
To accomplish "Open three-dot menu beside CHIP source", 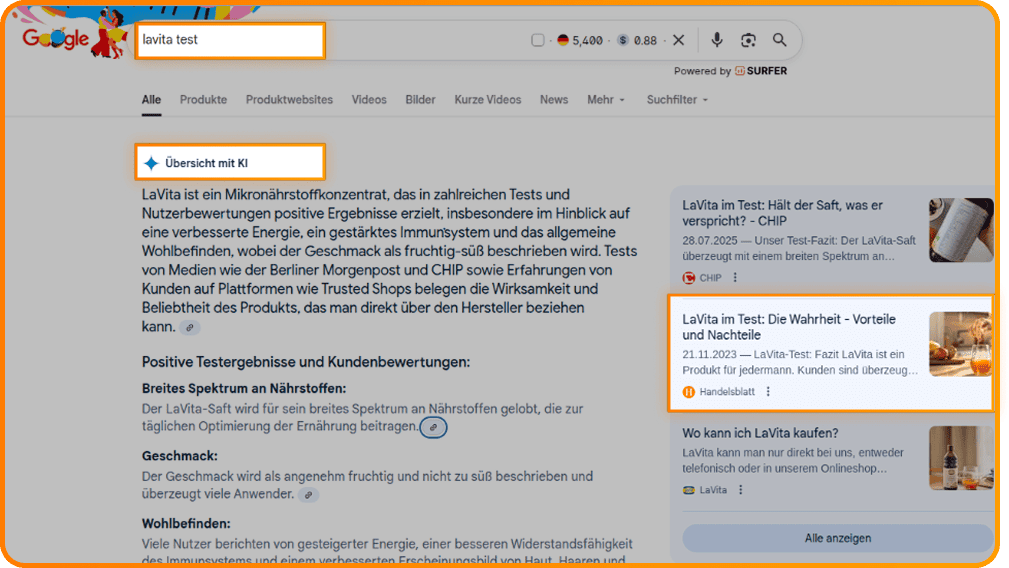I will point(735,278).
